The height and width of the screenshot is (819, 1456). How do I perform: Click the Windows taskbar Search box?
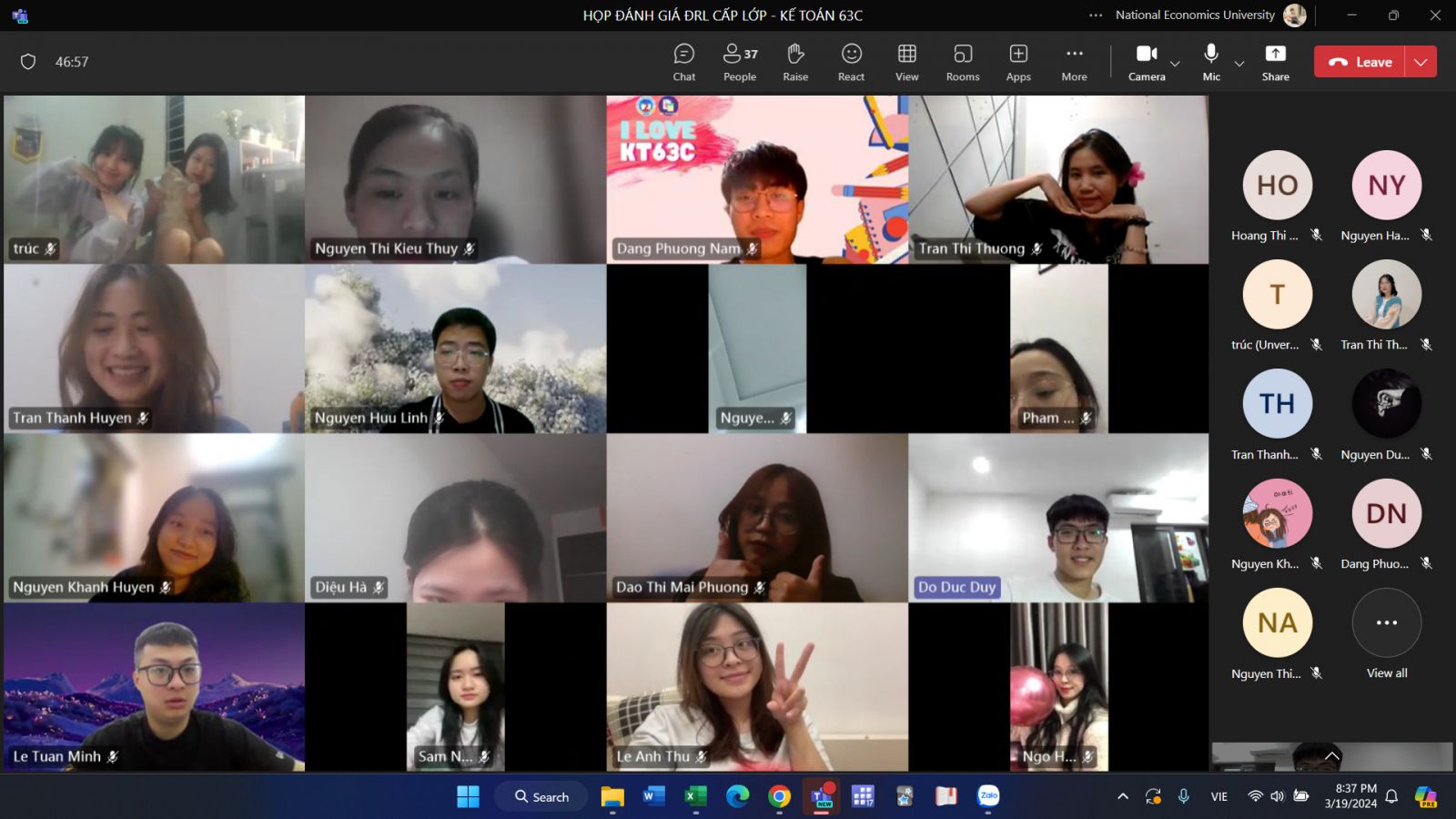click(x=542, y=796)
